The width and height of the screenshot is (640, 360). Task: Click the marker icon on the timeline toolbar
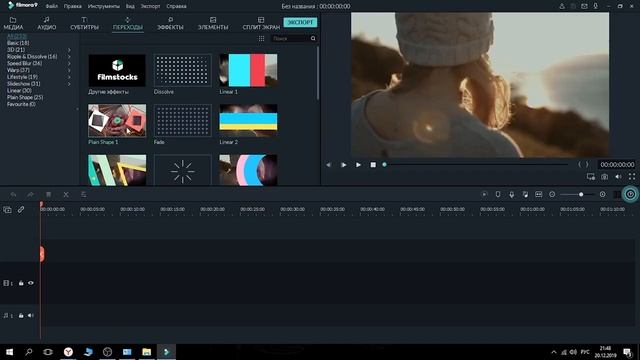(498, 194)
